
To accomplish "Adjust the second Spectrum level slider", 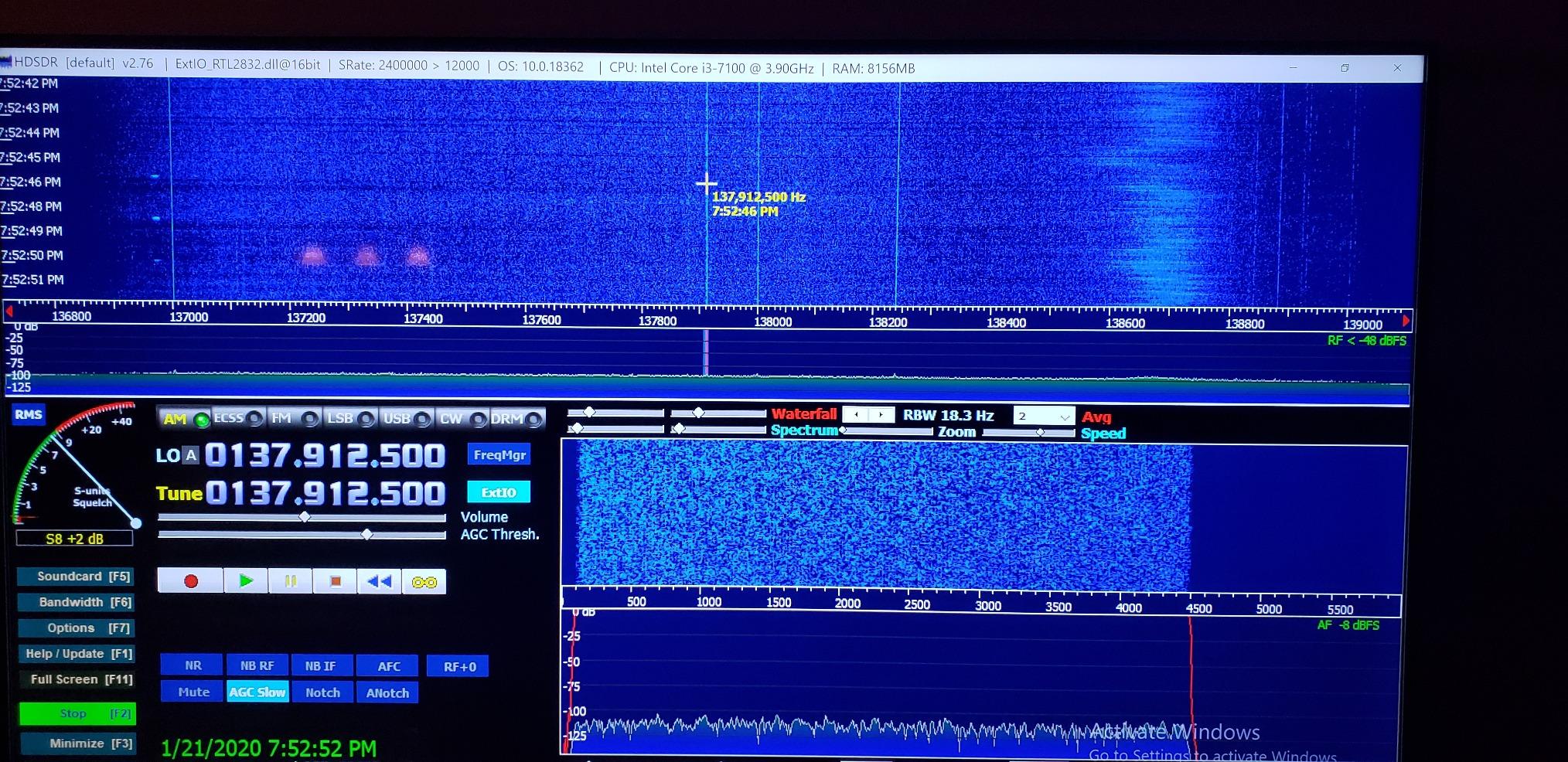I will pyautogui.click(x=718, y=429).
